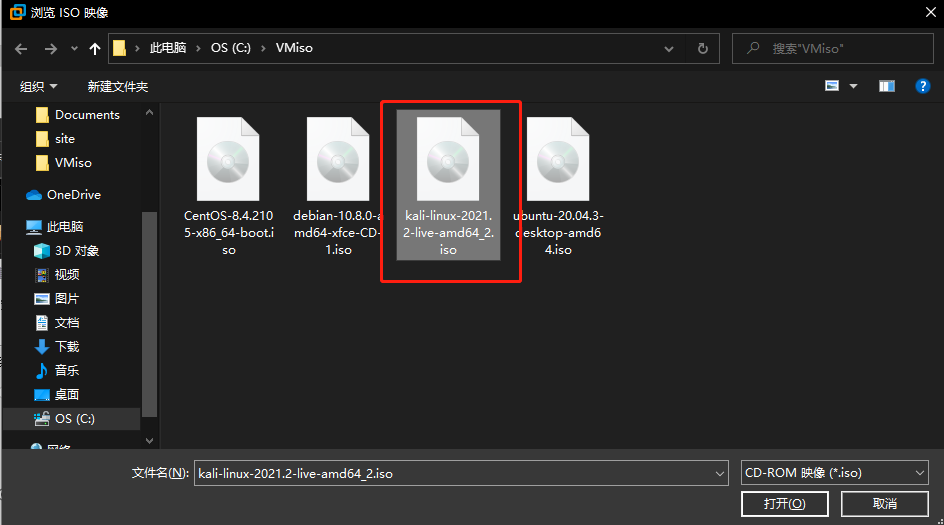The width and height of the screenshot is (944, 525).
Task: Click the 搜索"VMiso" search box
Action: click(833, 49)
